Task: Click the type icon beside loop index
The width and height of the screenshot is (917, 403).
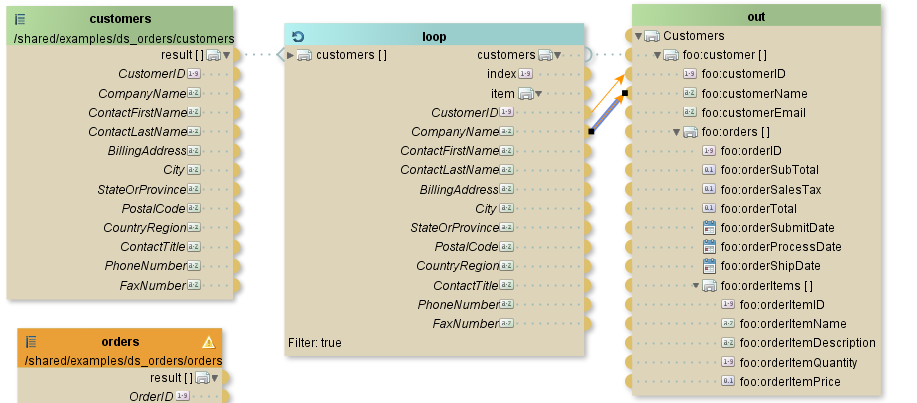Action: pyautogui.click(x=525, y=74)
